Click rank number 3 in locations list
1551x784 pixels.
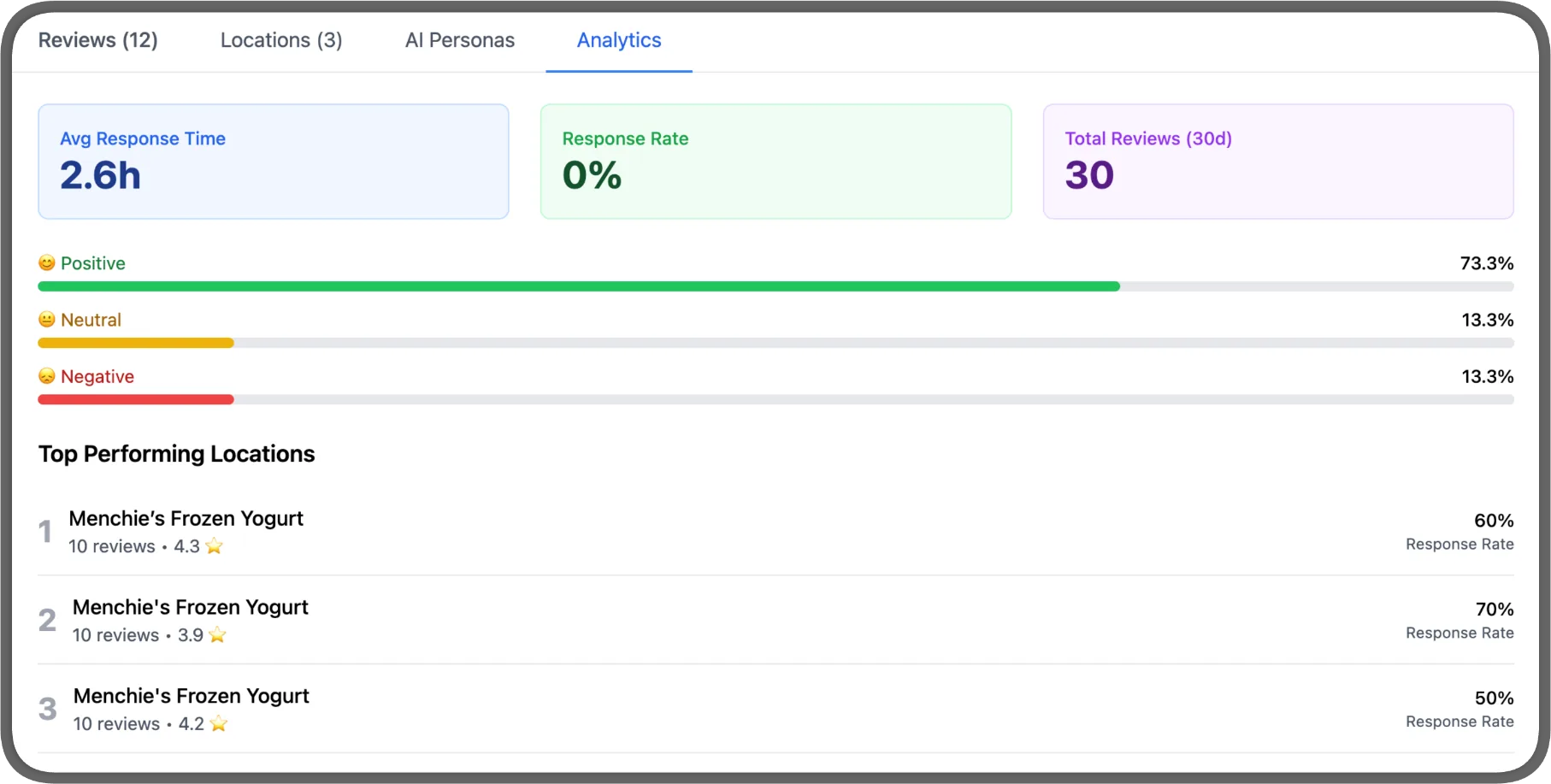point(48,709)
